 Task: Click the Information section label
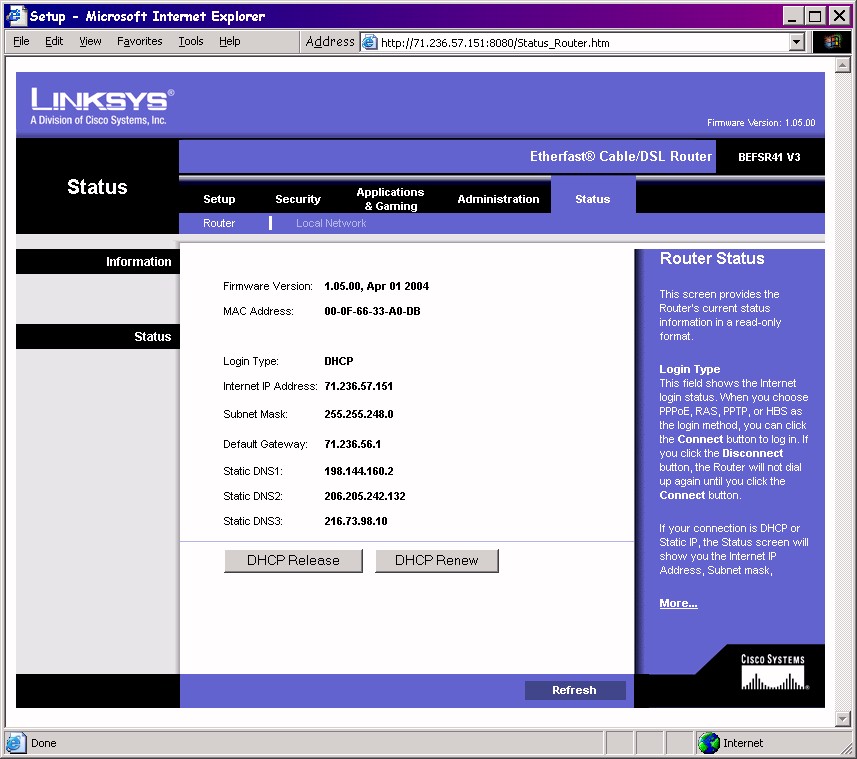point(138,262)
